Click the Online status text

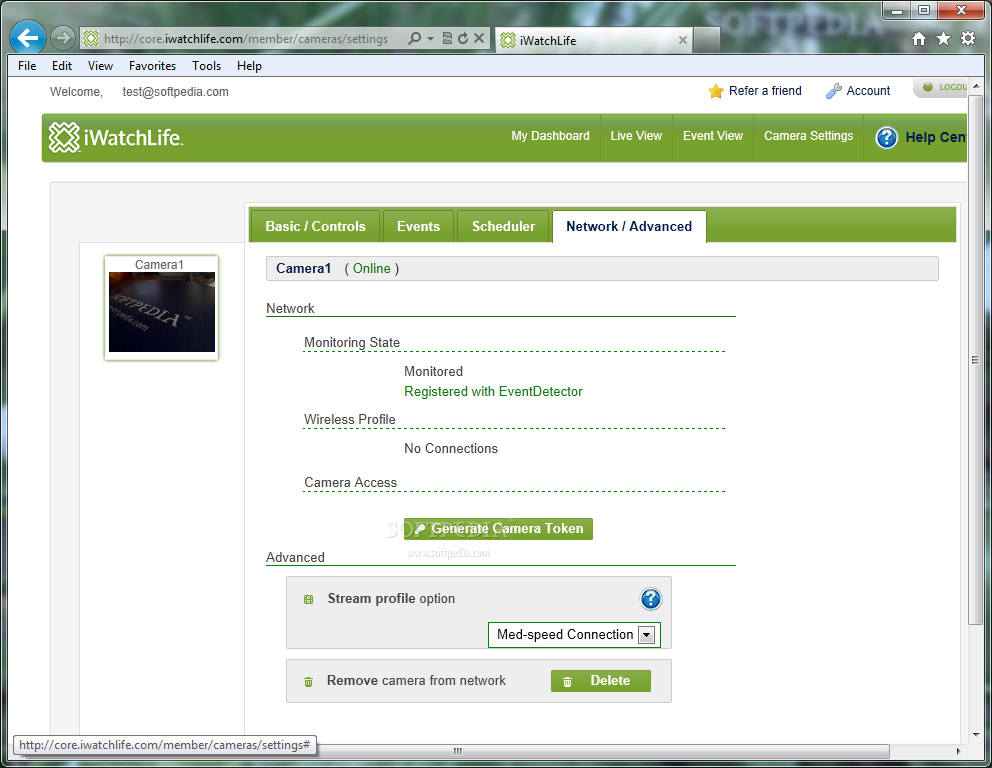[x=371, y=268]
